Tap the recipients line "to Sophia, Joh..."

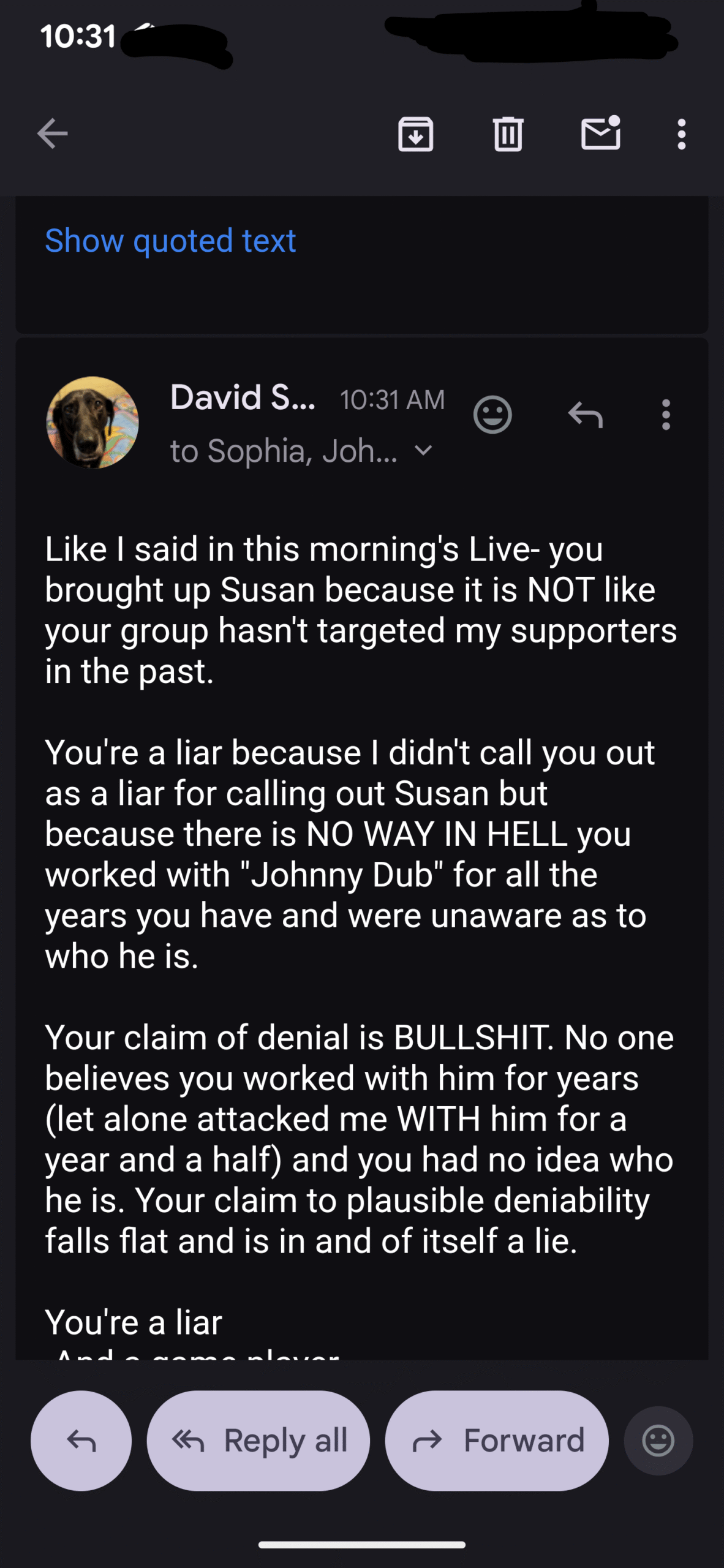pos(284,451)
